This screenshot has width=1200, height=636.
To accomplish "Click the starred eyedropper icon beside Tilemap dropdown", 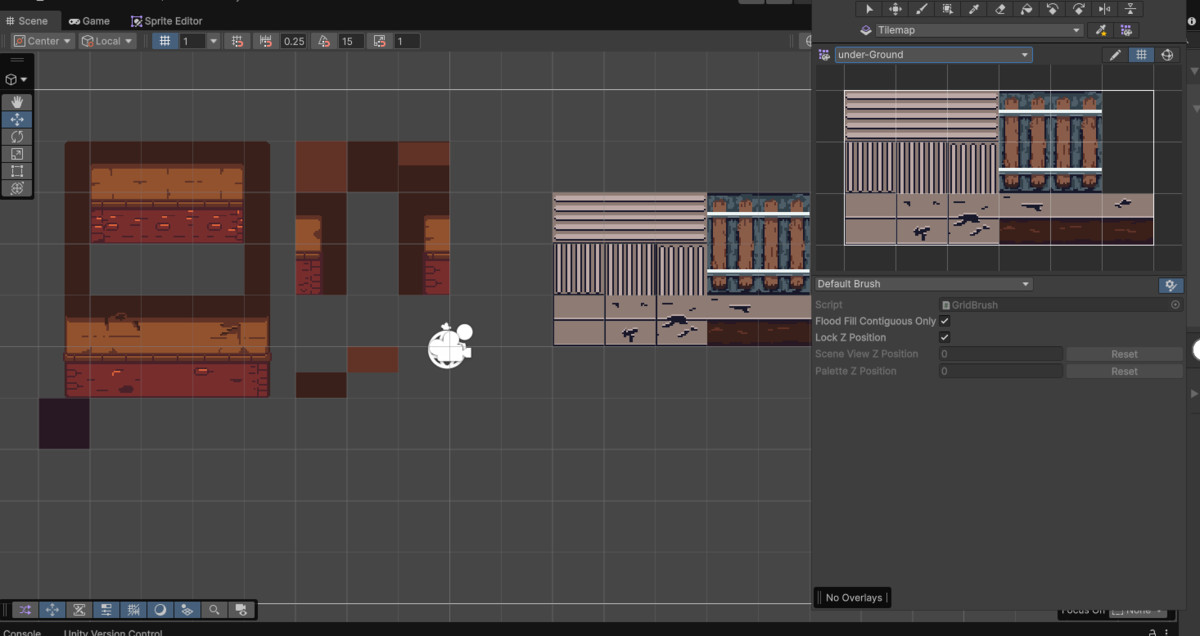I will 1102,30.
